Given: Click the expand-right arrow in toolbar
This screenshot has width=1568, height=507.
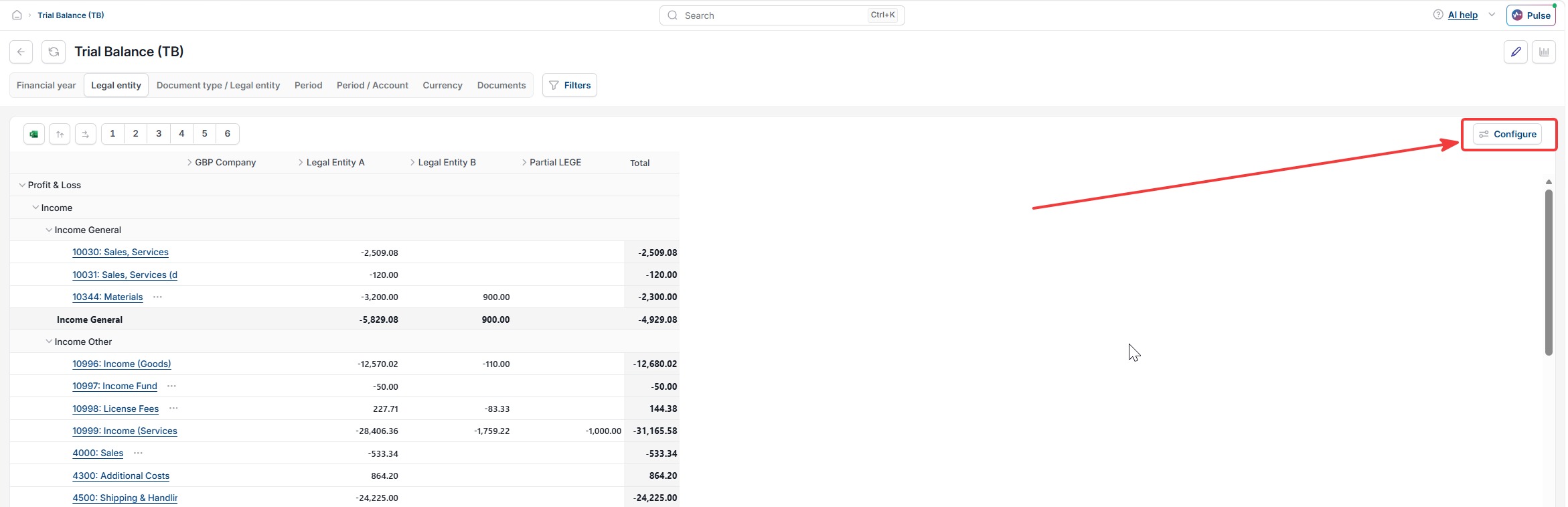Looking at the screenshot, I should 85,134.
